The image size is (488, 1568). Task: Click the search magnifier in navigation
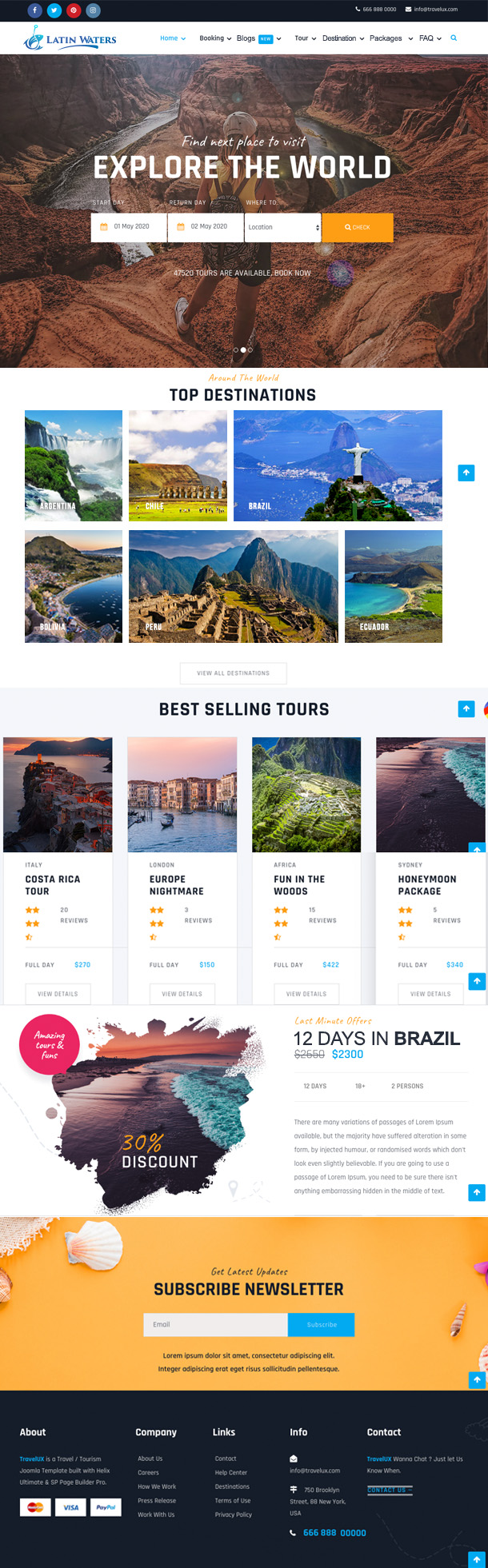click(454, 38)
